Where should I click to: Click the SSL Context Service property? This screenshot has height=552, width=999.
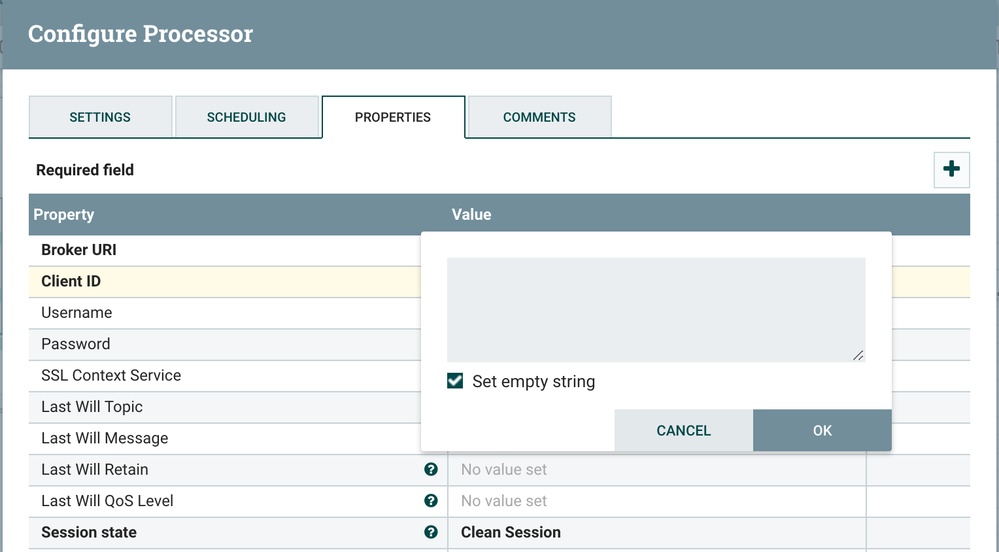111,376
